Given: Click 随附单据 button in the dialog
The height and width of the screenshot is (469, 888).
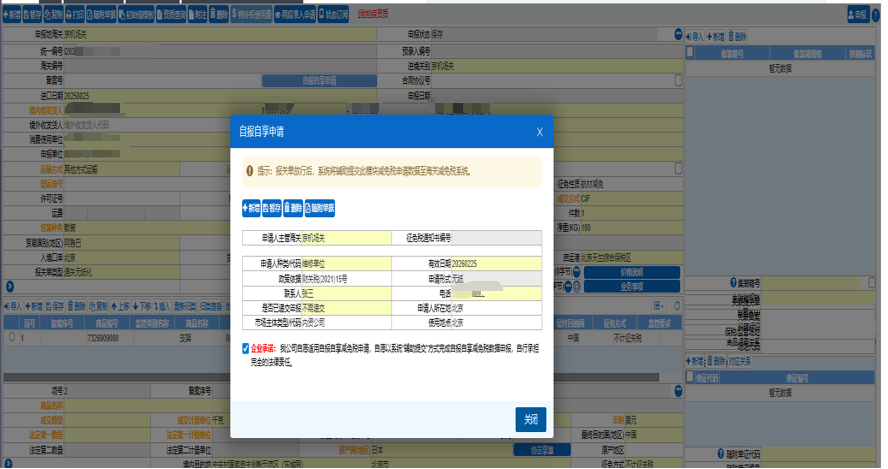Looking at the screenshot, I should click(320, 208).
